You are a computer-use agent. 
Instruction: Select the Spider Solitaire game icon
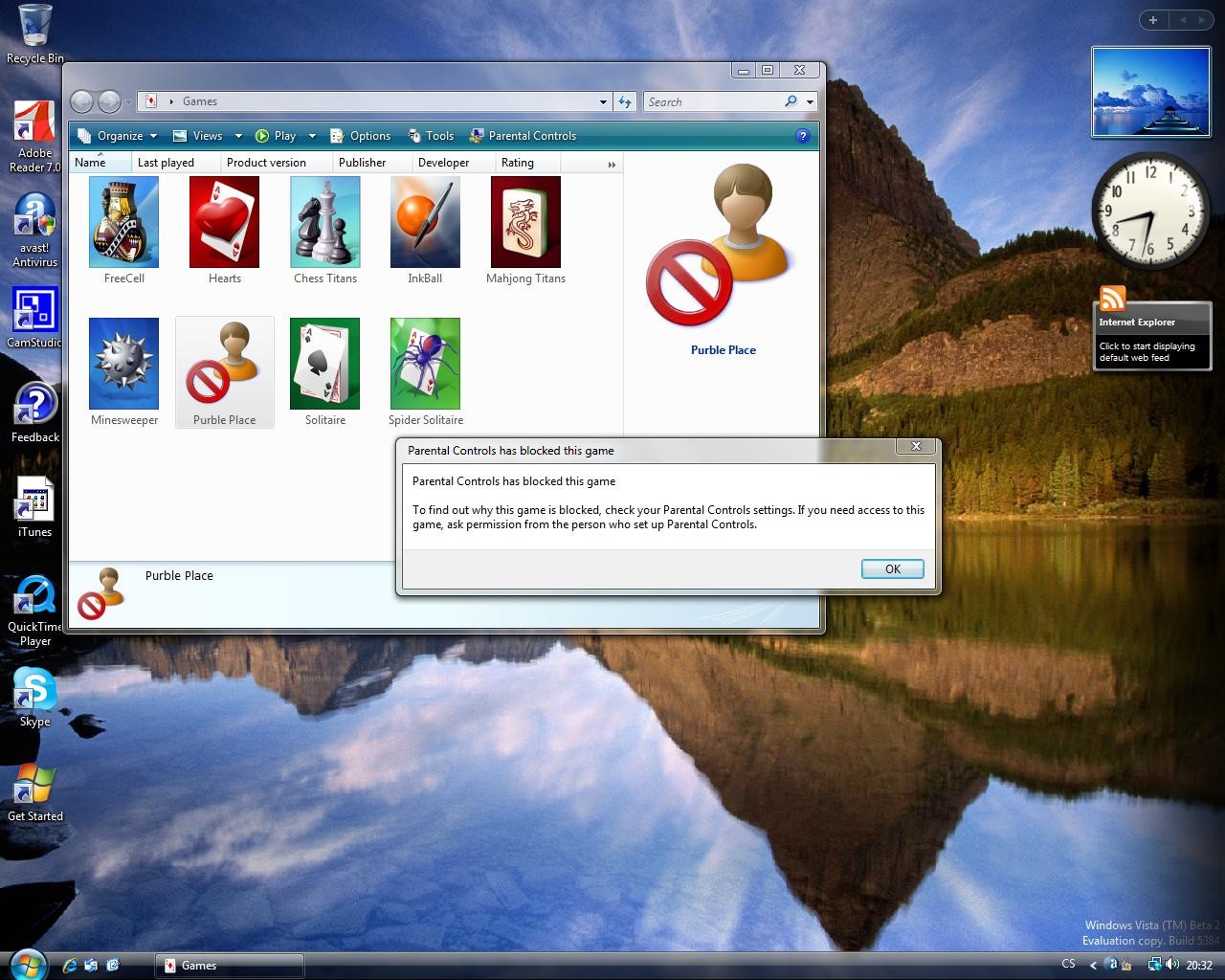coord(425,364)
